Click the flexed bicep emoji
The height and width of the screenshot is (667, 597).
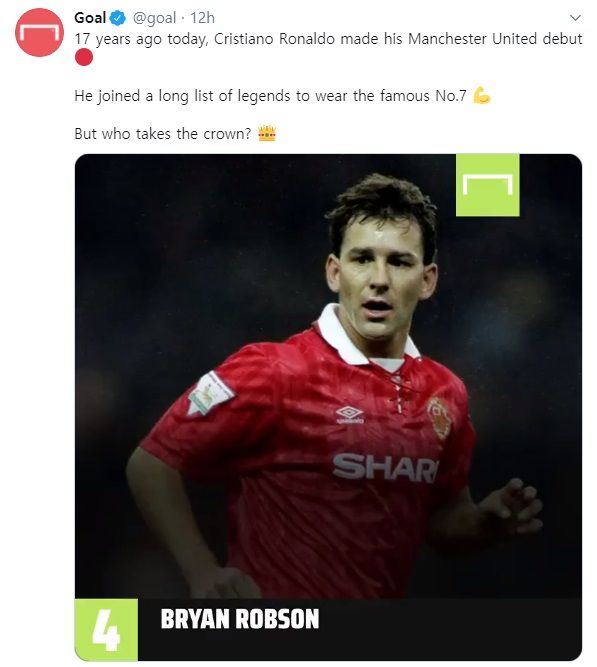[x=482, y=95]
